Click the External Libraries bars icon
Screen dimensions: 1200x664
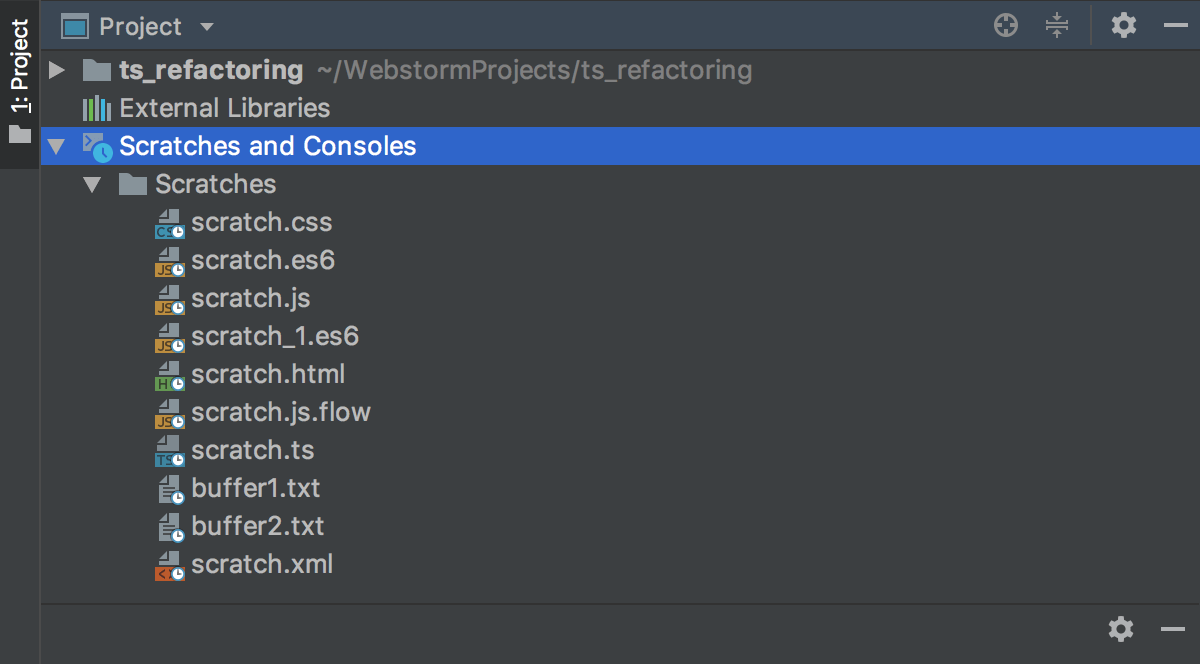(x=96, y=108)
